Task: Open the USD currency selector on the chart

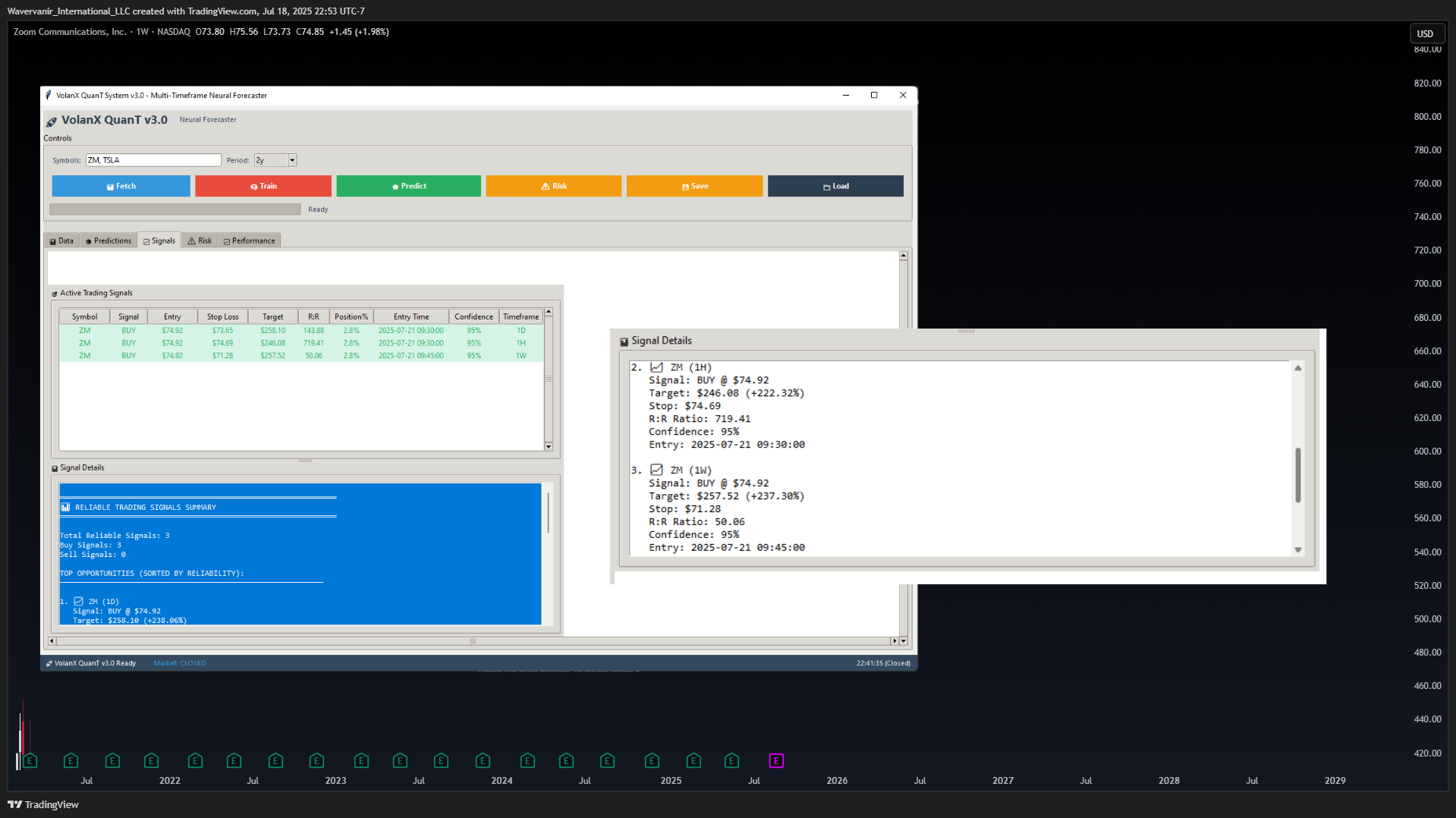Action: [1426, 33]
